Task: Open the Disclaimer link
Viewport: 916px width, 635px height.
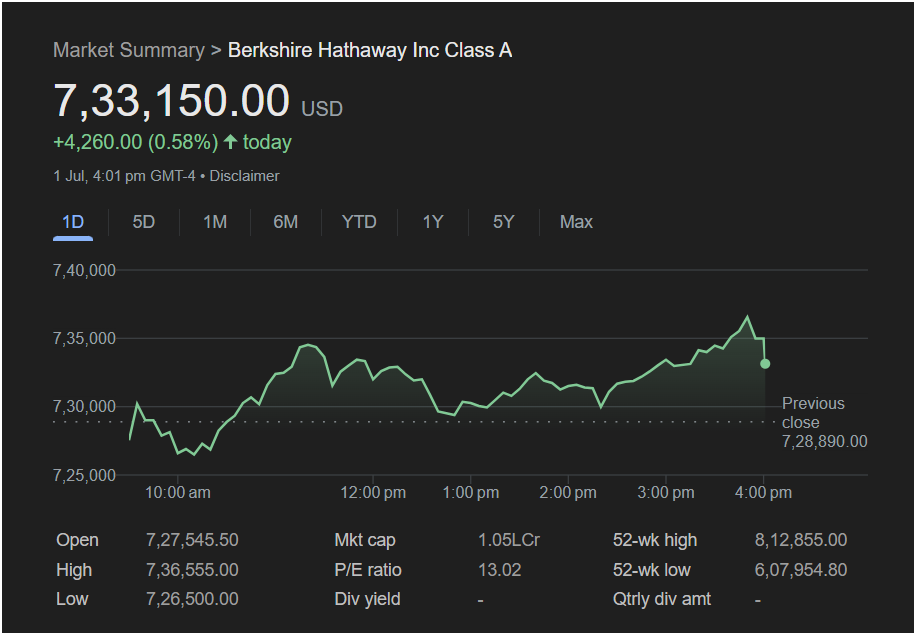Action: pyautogui.click(x=244, y=176)
